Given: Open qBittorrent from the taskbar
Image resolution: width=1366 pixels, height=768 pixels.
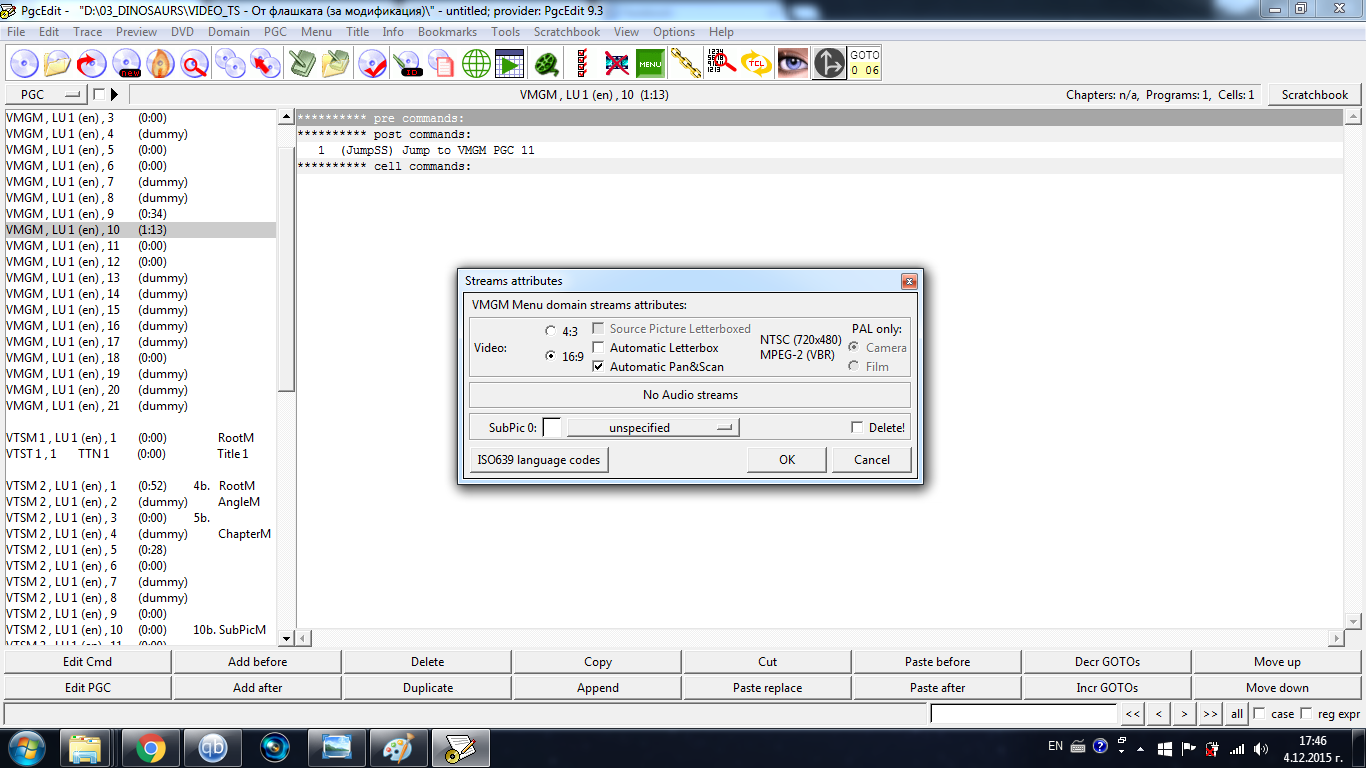Looking at the screenshot, I should tap(212, 748).
